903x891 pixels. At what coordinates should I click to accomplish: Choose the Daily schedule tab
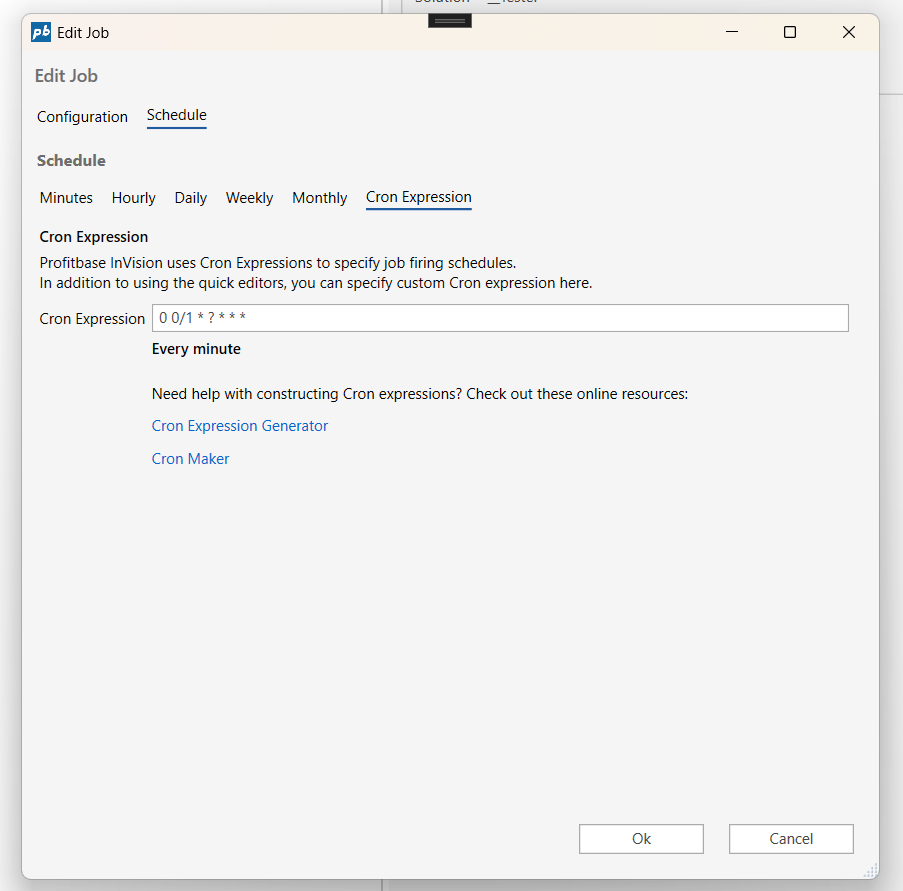[x=190, y=198]
